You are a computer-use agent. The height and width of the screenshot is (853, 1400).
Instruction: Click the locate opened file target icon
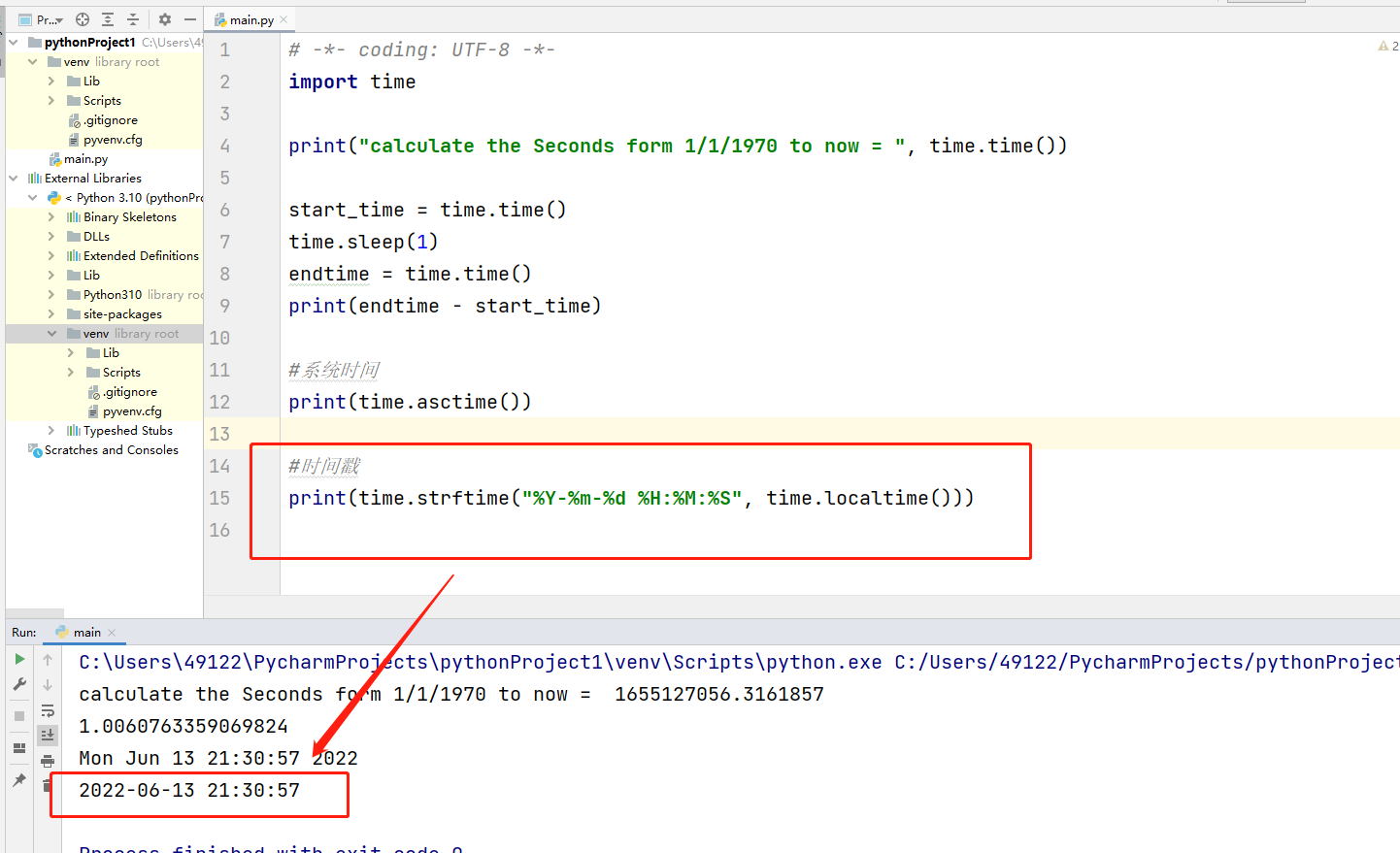tap(83, 19)
